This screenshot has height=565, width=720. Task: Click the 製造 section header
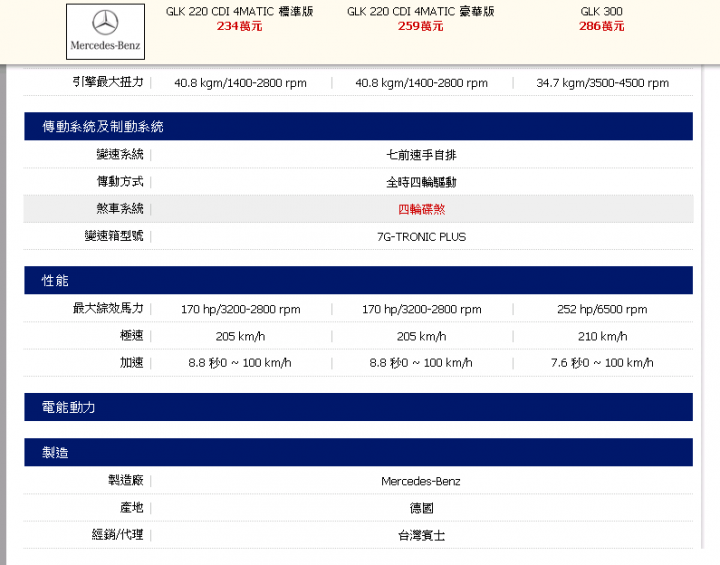[x=358, y=452]
